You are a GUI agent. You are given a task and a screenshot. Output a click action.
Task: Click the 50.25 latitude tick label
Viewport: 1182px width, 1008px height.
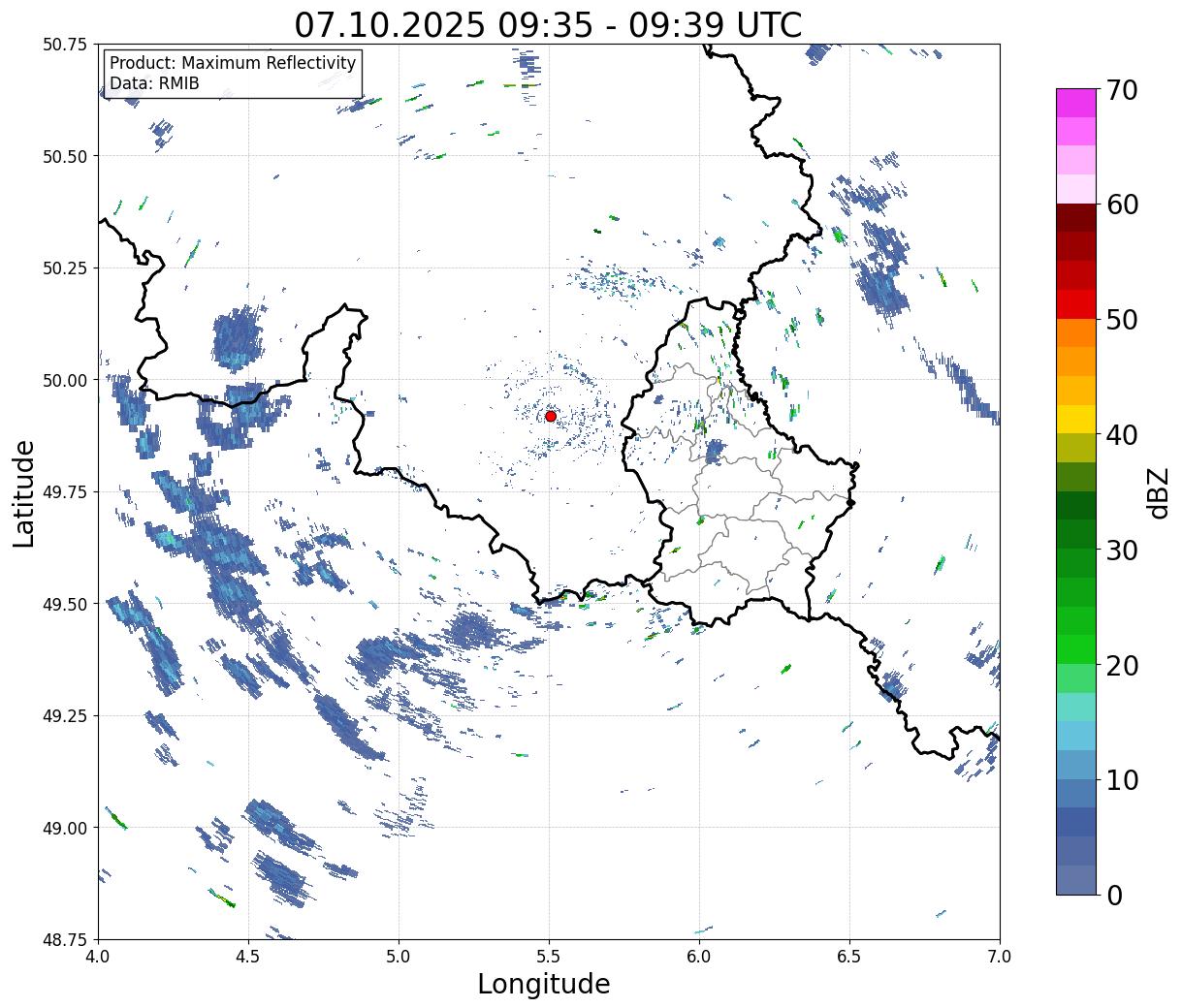click(65, 268)
